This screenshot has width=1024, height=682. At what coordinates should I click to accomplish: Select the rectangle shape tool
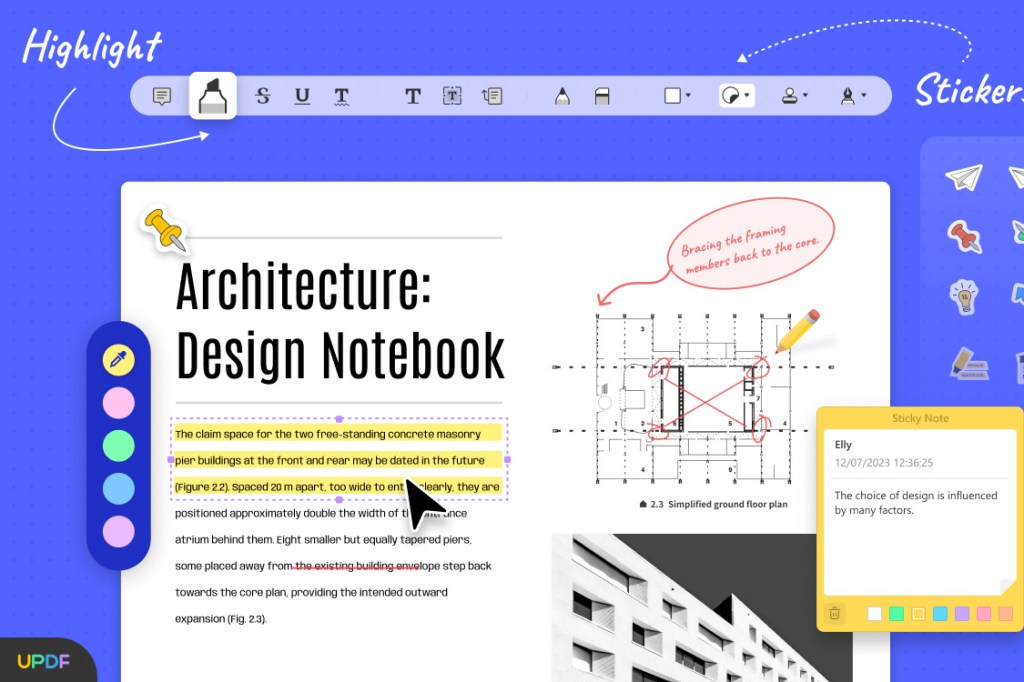(x=672, y=96)
